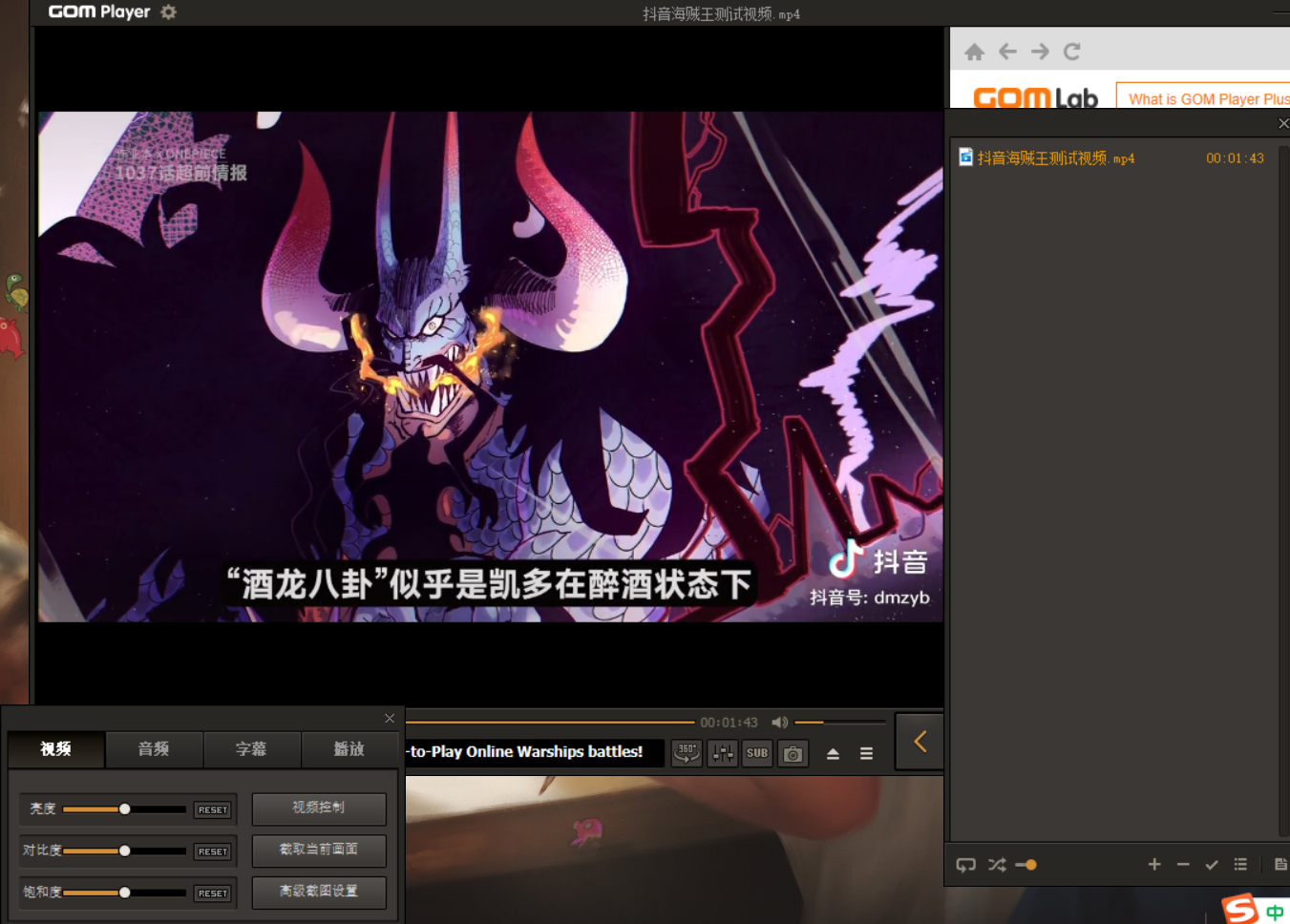1290x924 pixels.
Task: Capture a screenshot with the camera icon
Action: [x=793, y=753]
